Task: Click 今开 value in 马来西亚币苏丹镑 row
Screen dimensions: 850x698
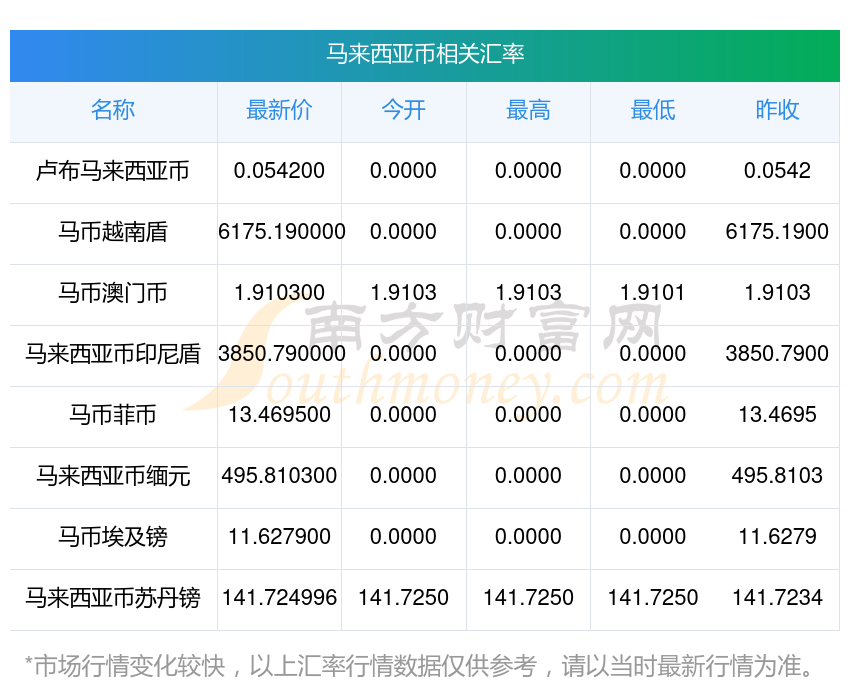Action: tap(403, 598)
